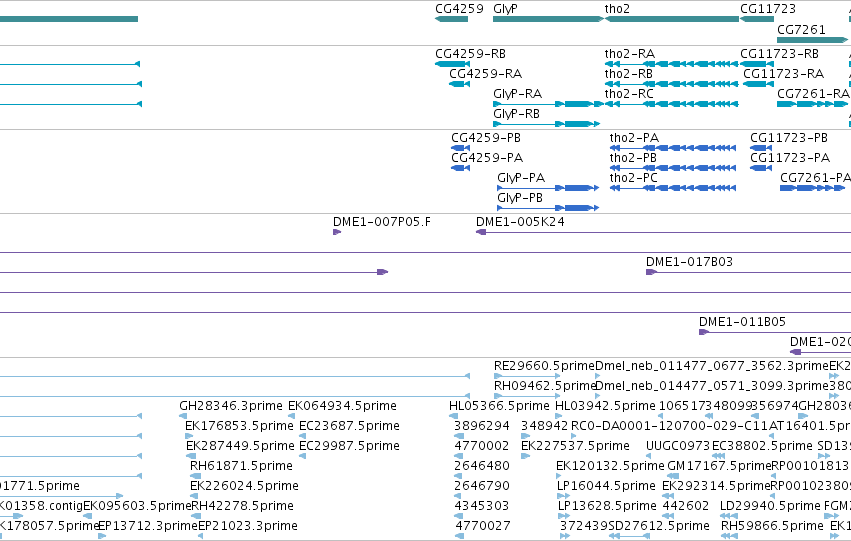This screenshot has height=541, width=851.
Task: Select the EK226024.5prime EST feature
Action: 195,496
